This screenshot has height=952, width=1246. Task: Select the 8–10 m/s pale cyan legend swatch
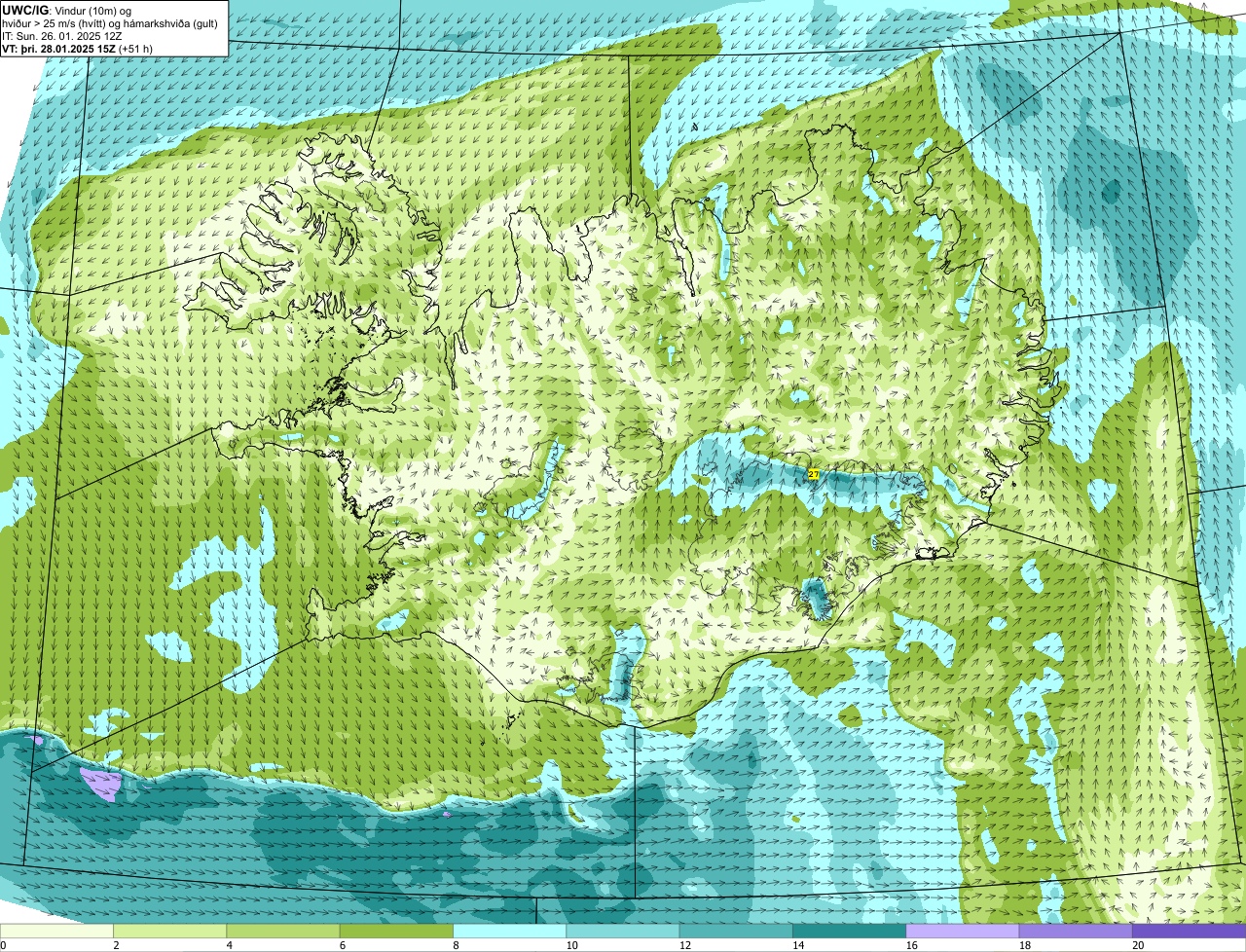509,932
